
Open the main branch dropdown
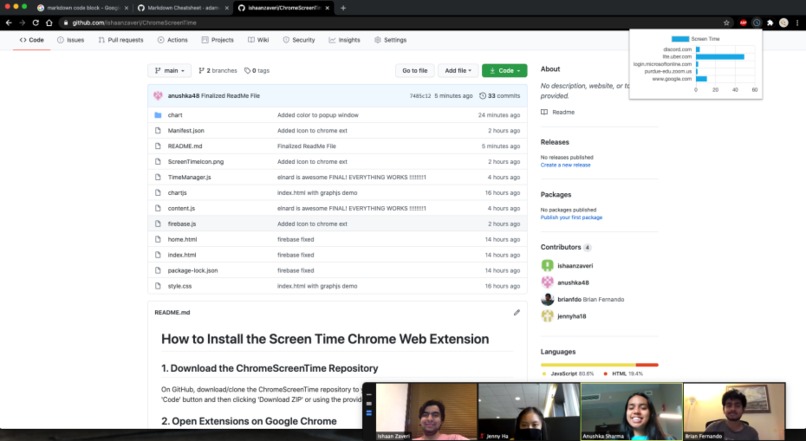(170, 70)
